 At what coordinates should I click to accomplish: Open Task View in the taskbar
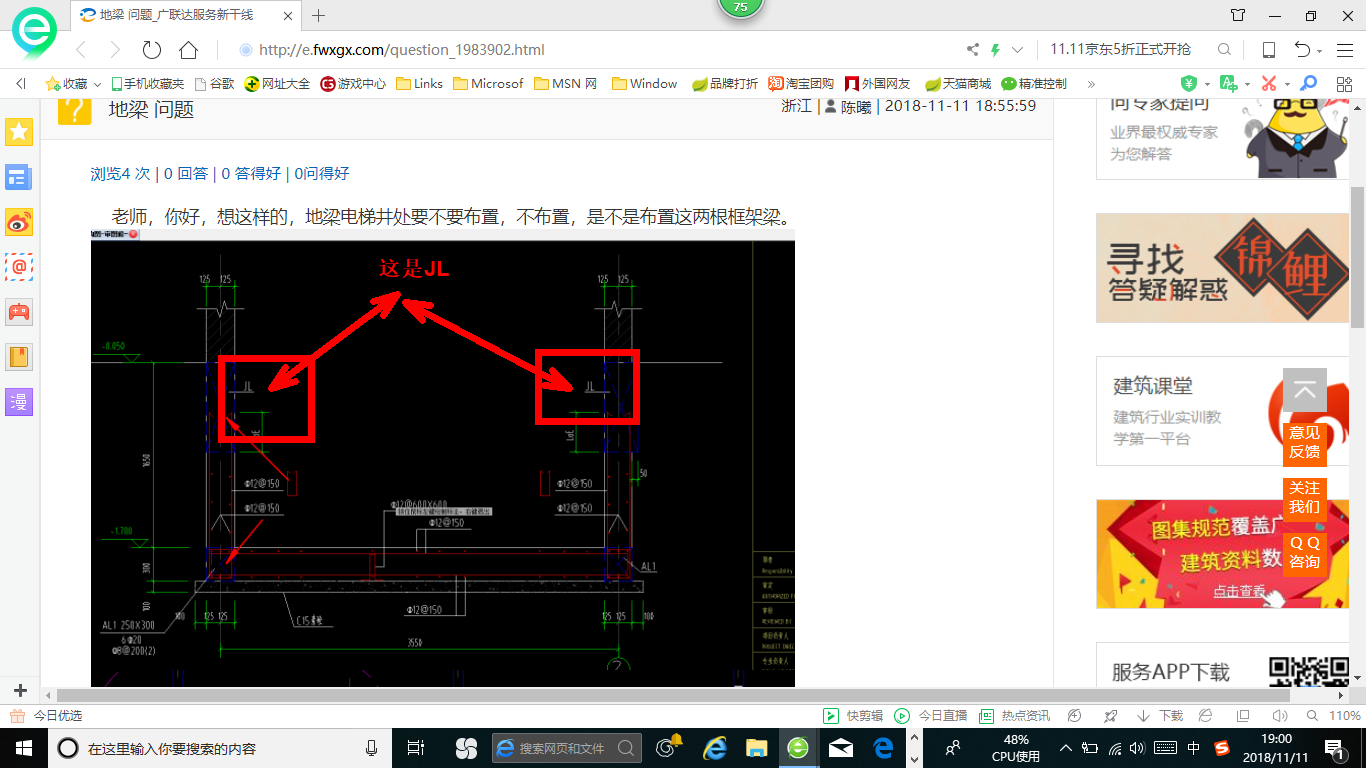[416, 748]
